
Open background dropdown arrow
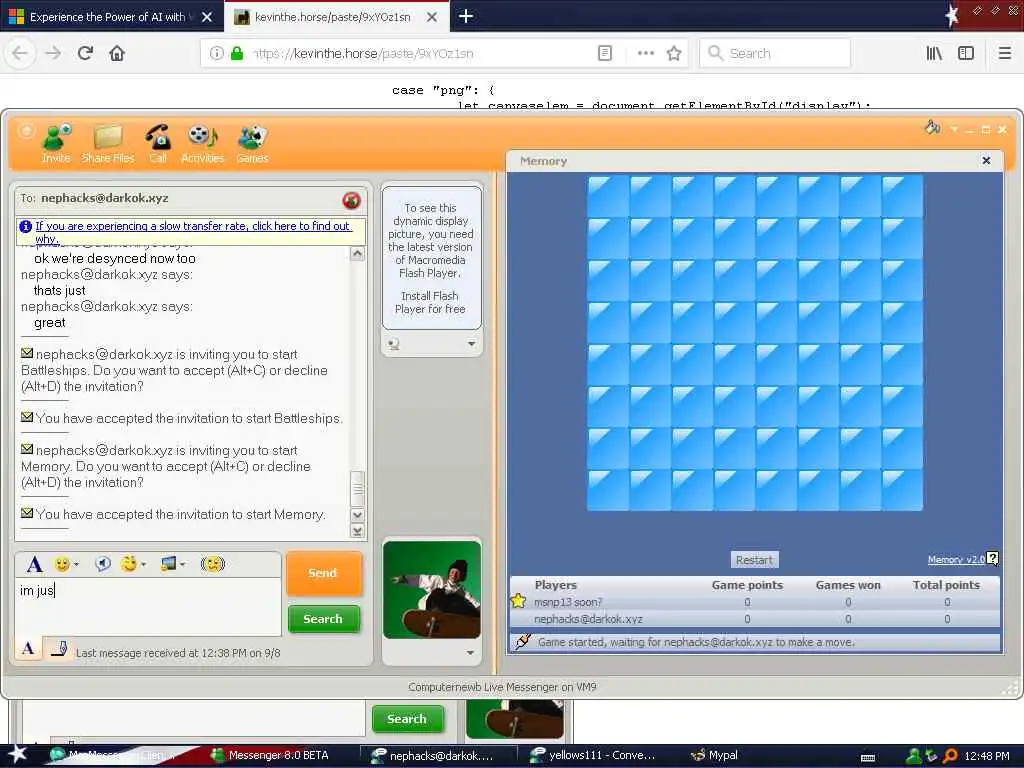tap(183, 564)
